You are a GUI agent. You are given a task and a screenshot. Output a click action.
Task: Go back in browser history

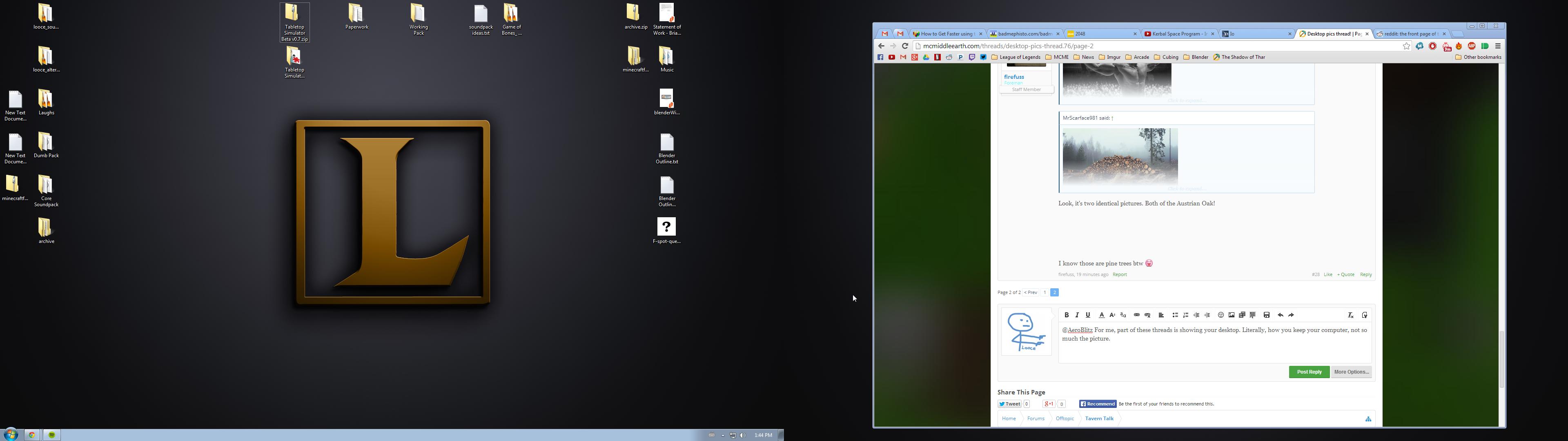881,46
